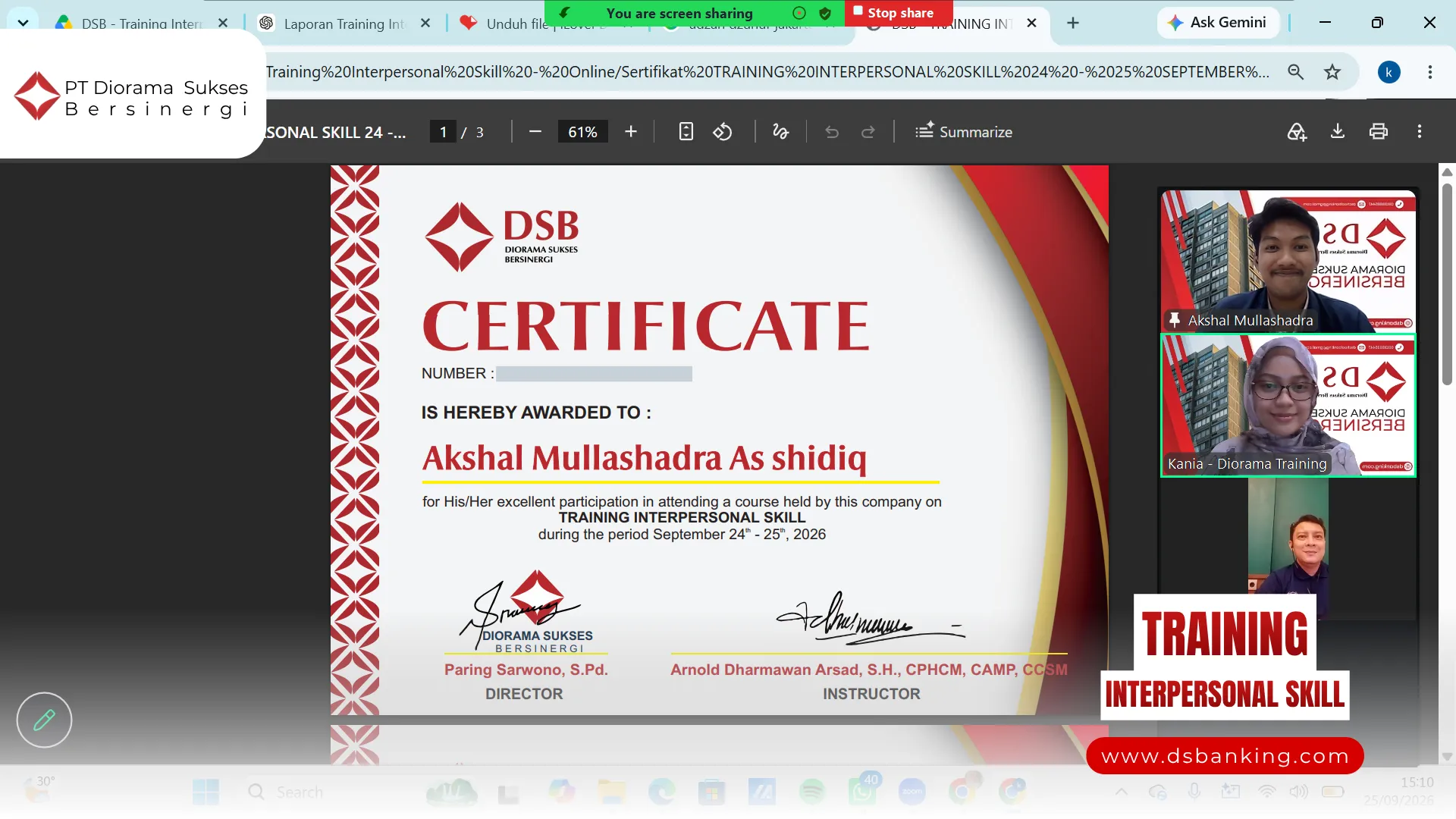Zoom in the PDF with plus button
This screenshot has height=819, width=1456.
[631, 132]
